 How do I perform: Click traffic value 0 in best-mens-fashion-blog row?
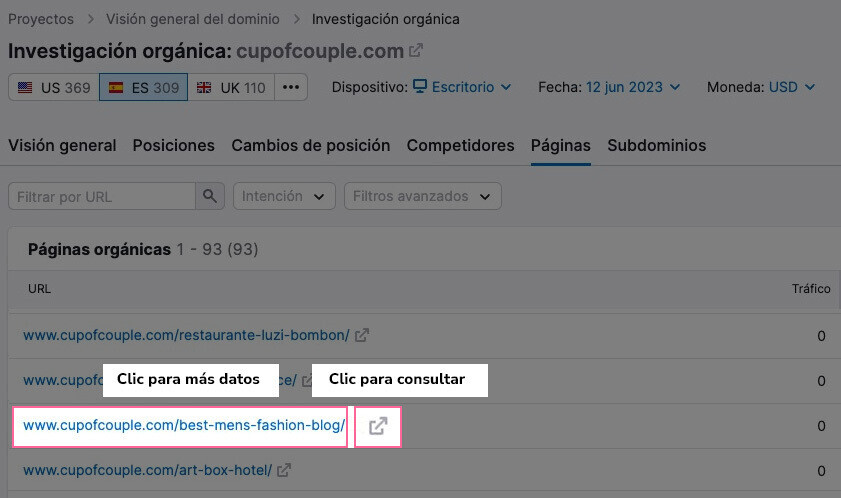821,426
